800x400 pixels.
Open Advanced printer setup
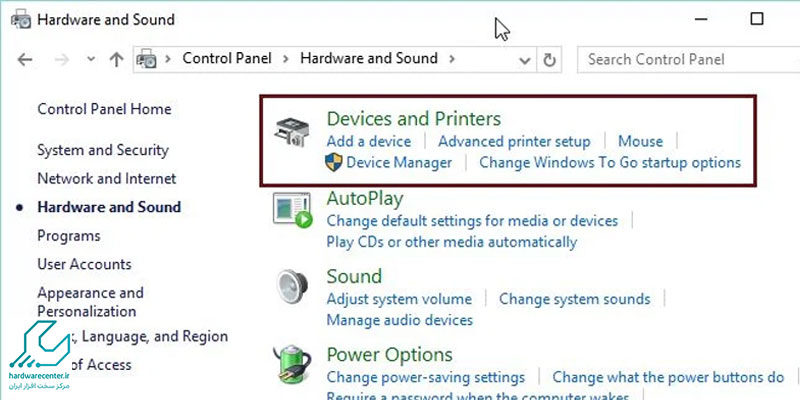point(514,141)
